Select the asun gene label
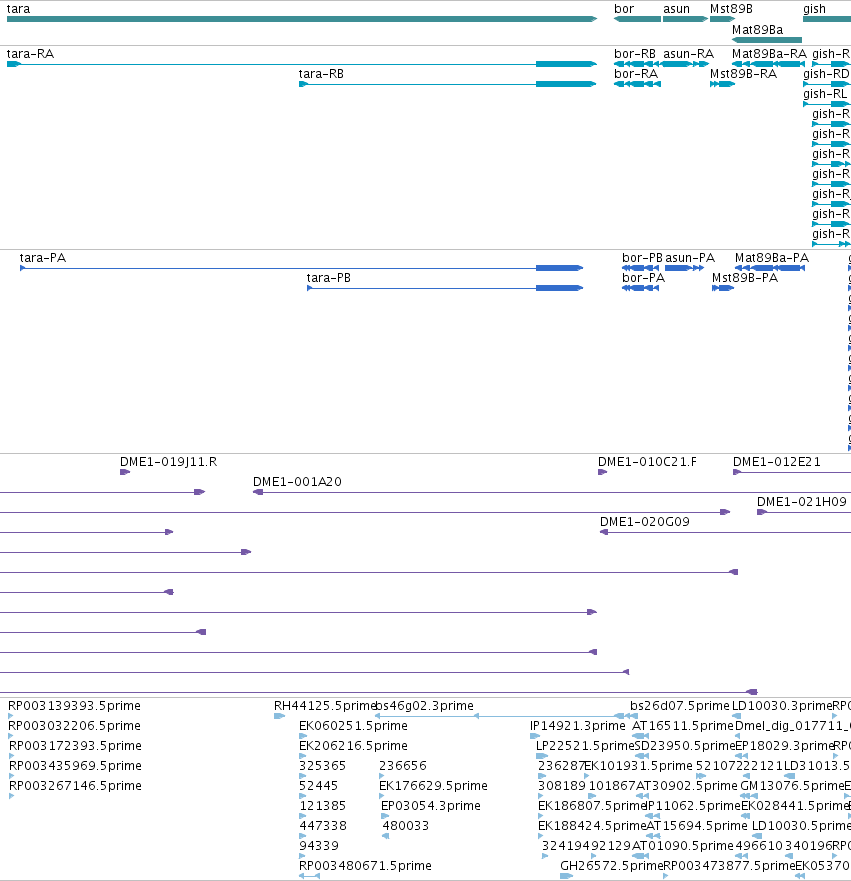 (676, 9)
